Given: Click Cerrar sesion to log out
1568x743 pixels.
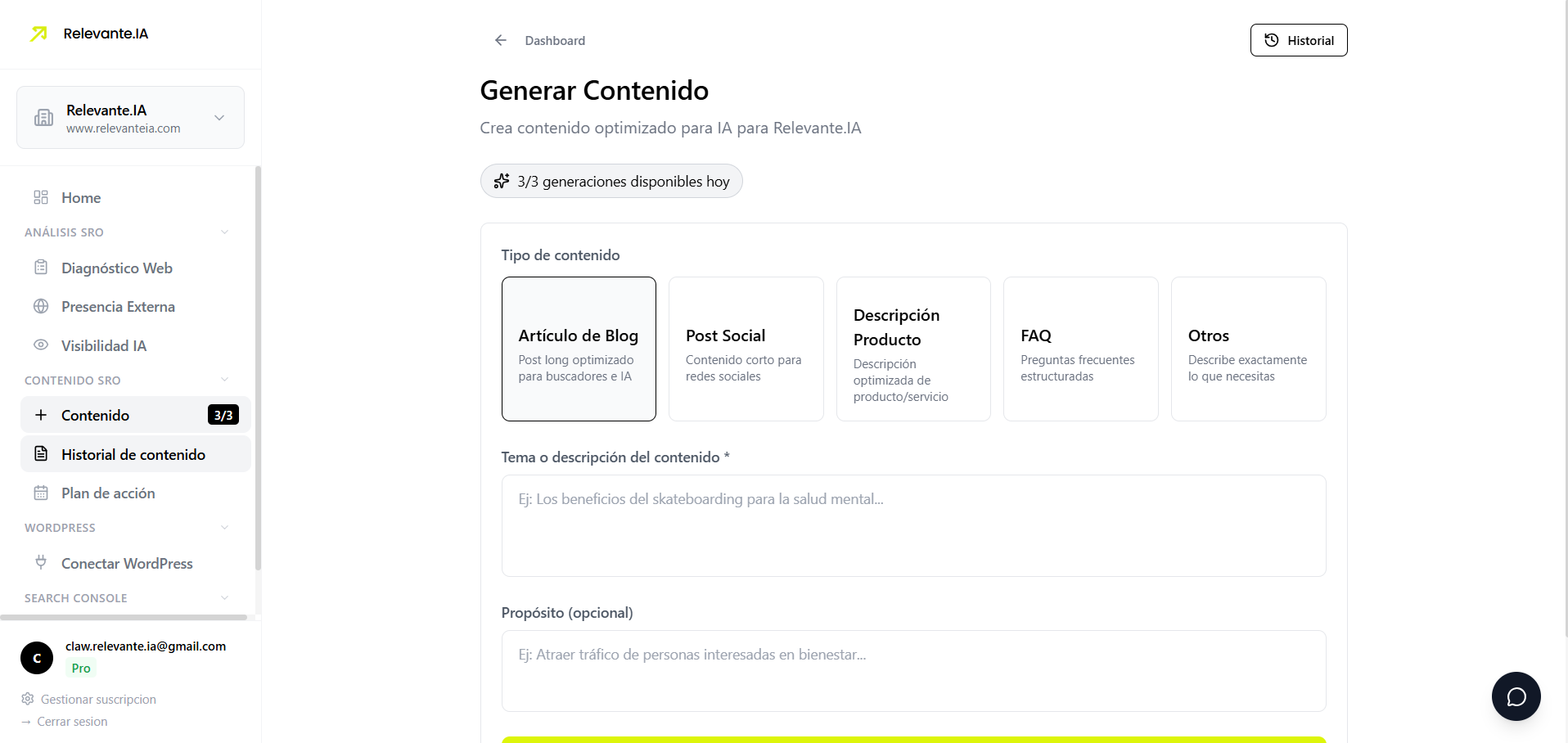Looking at the screenshot, I should (x=72, y=722).
